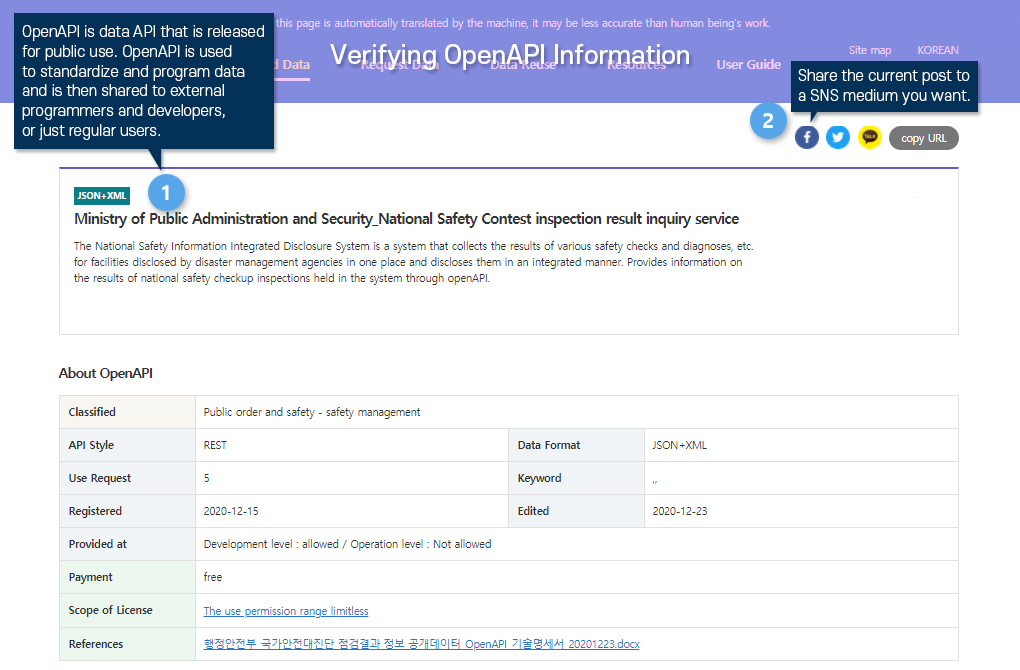The width and height of the screenshot is (1020, 670).
Task: Click the Verifying OpenAPI Information heading
Action: pos(509,54)
